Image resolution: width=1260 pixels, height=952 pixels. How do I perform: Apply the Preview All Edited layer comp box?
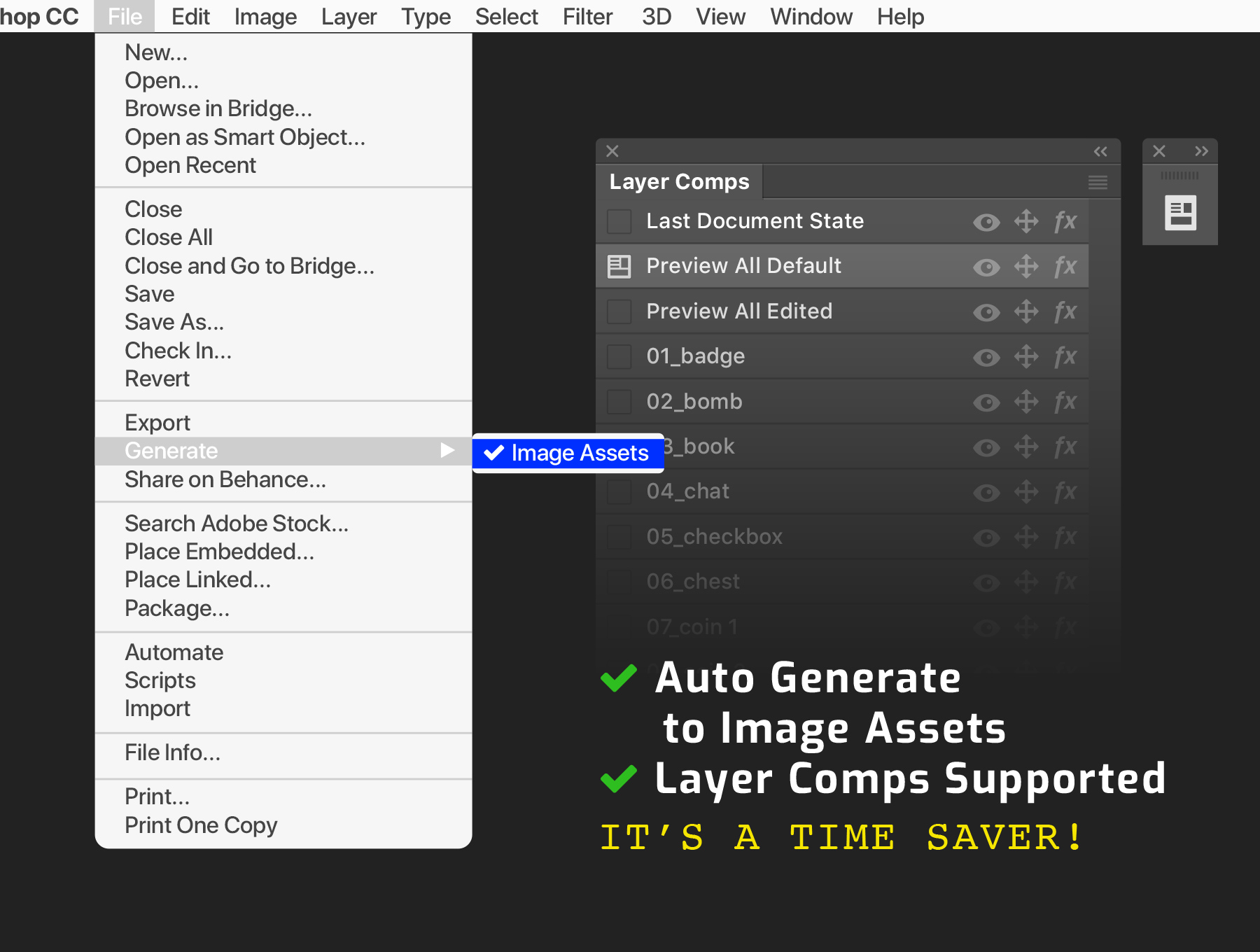pyautogui.click(x=619, y=311)
